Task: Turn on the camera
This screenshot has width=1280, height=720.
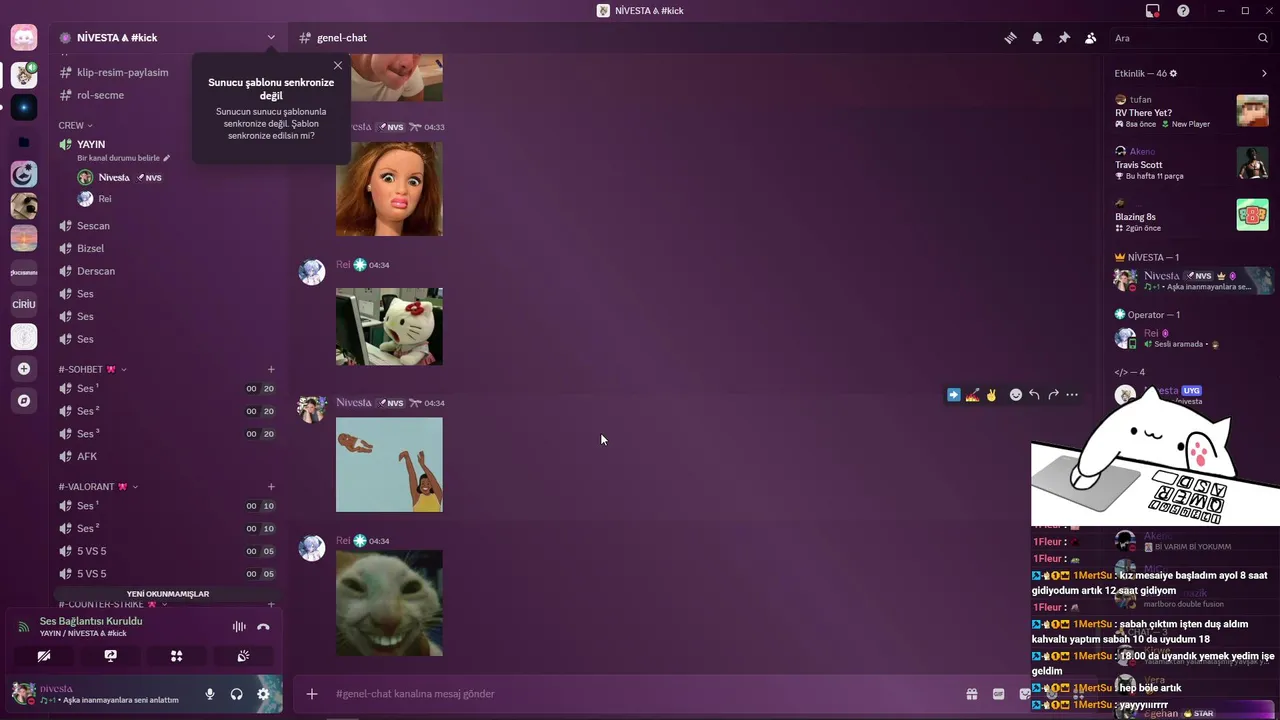Action: pyautogui.click(x=44, y=656)
